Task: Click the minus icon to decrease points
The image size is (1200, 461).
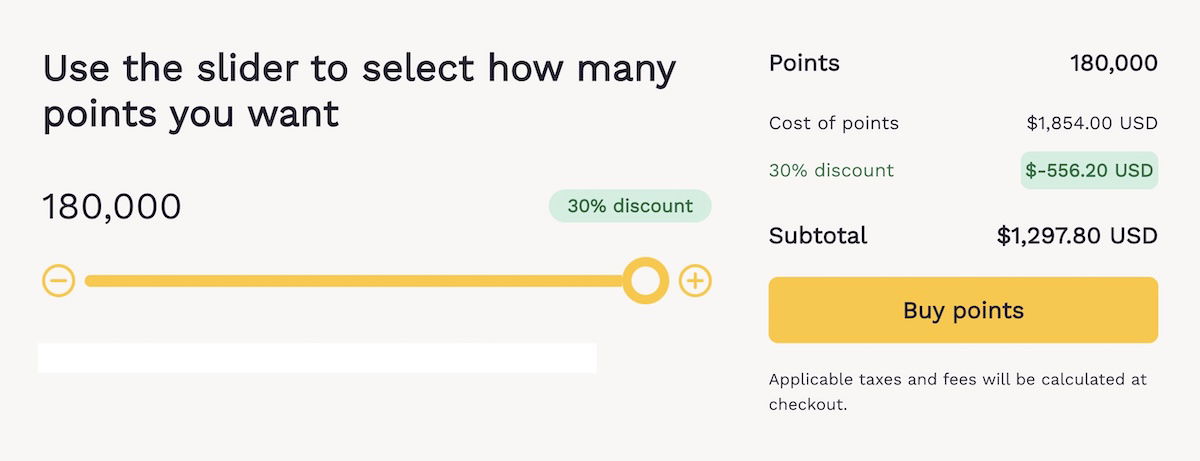Action: coord(58,281)
